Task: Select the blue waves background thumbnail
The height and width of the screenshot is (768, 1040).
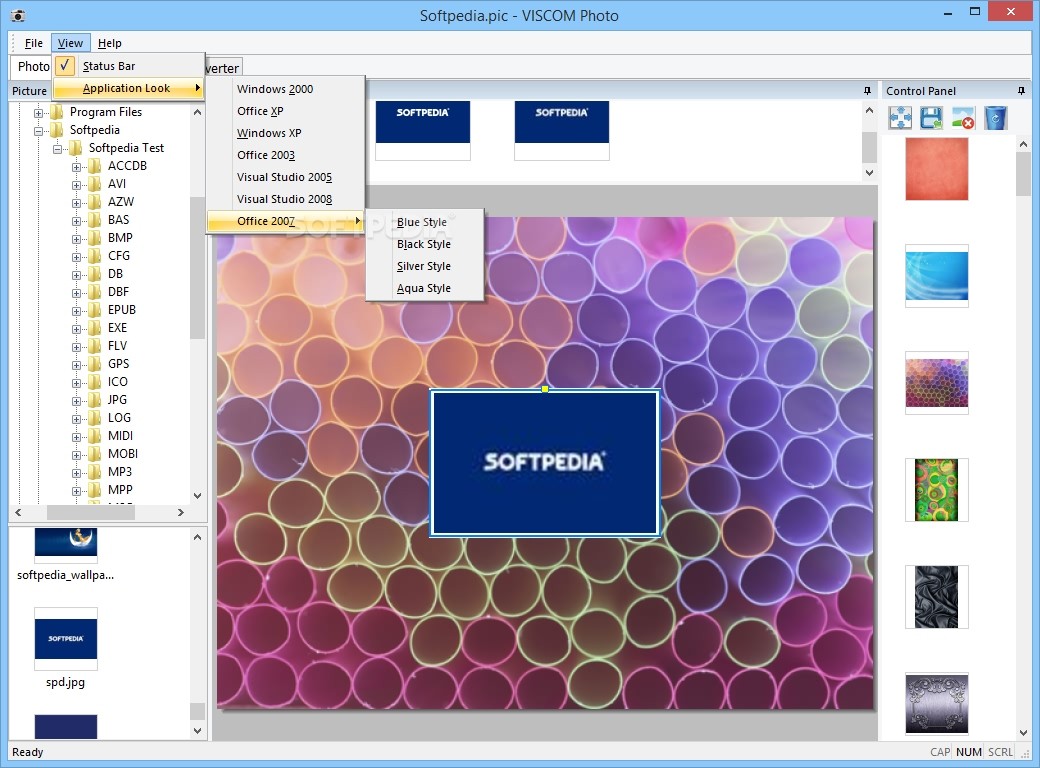Action: coord(937,276)
